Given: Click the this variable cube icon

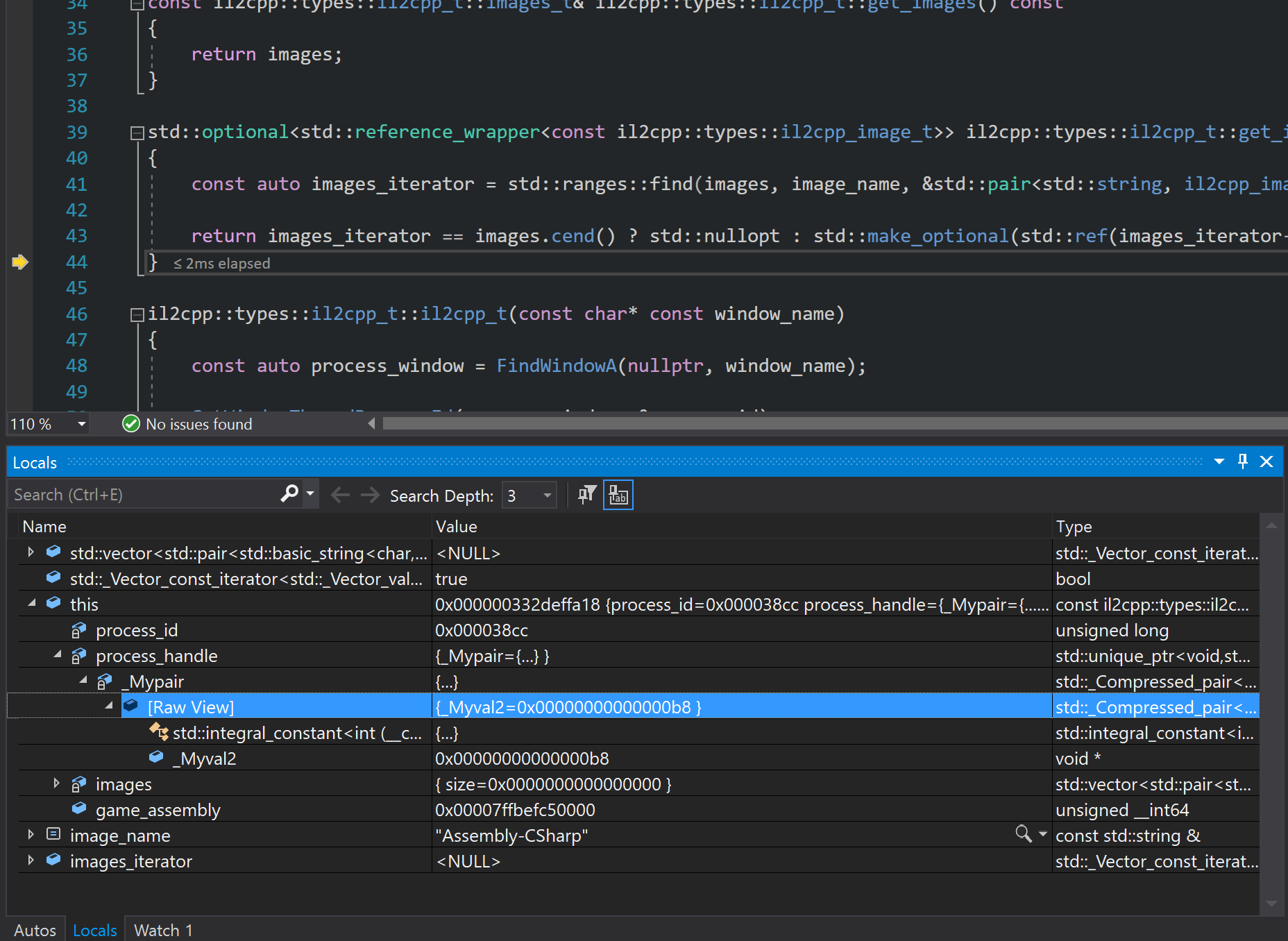Looking at the screenshot, I should click(53, 603).
